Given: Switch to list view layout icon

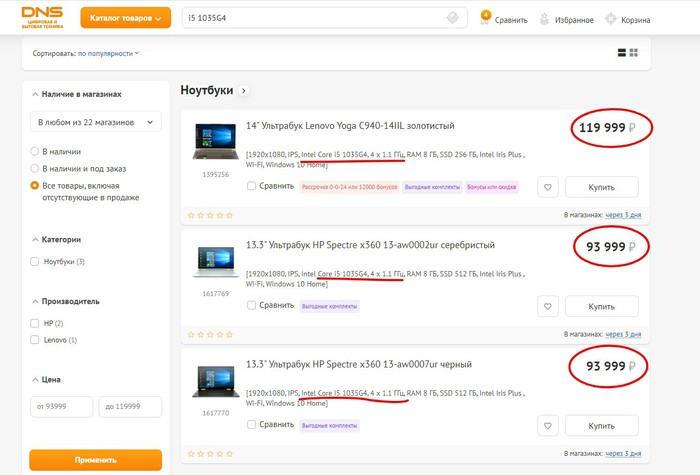Looking at the screenshot, I should (x=622, y=52).
